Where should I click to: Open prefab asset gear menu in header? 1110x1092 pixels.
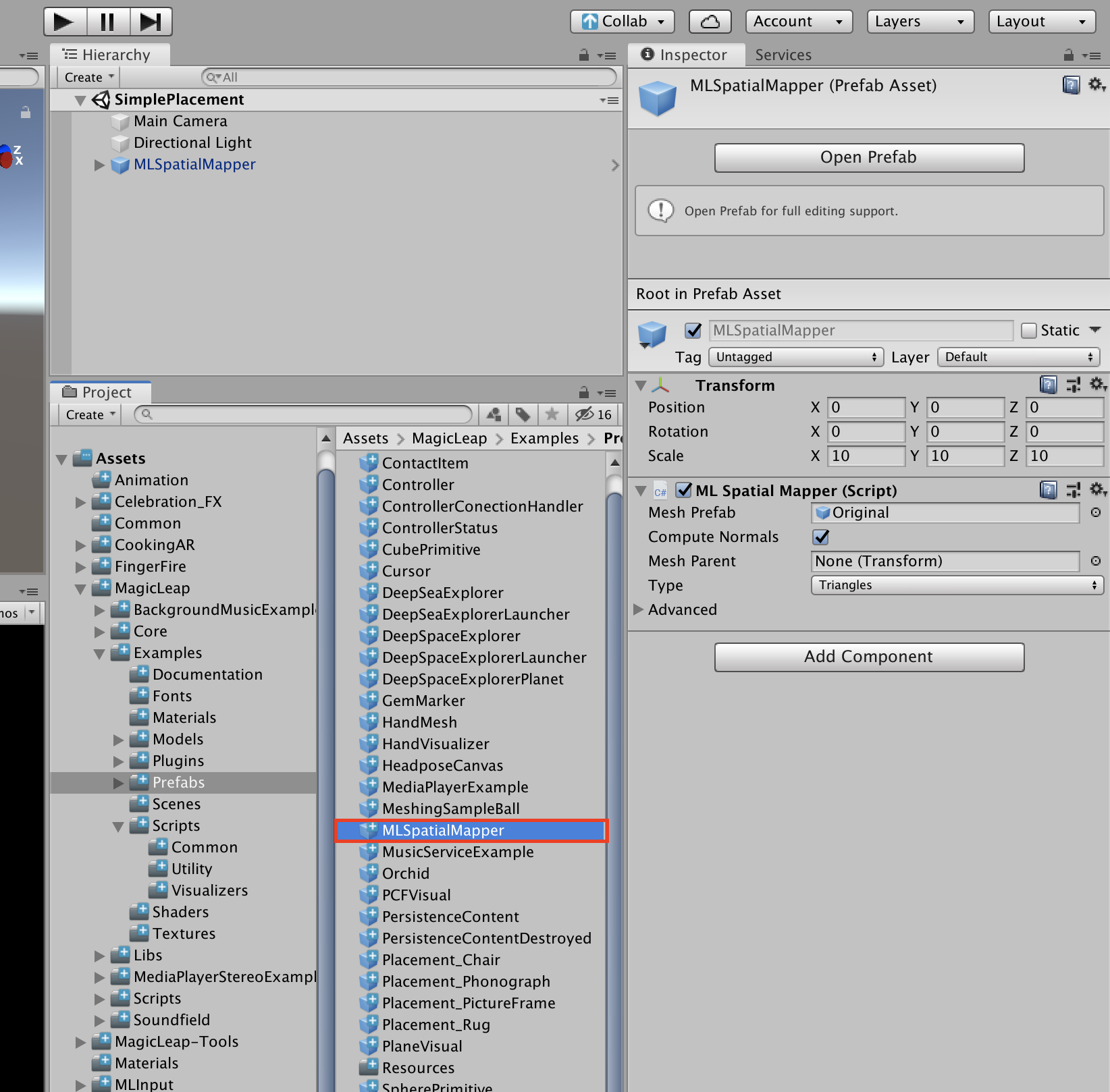[x=1096, y=85]
